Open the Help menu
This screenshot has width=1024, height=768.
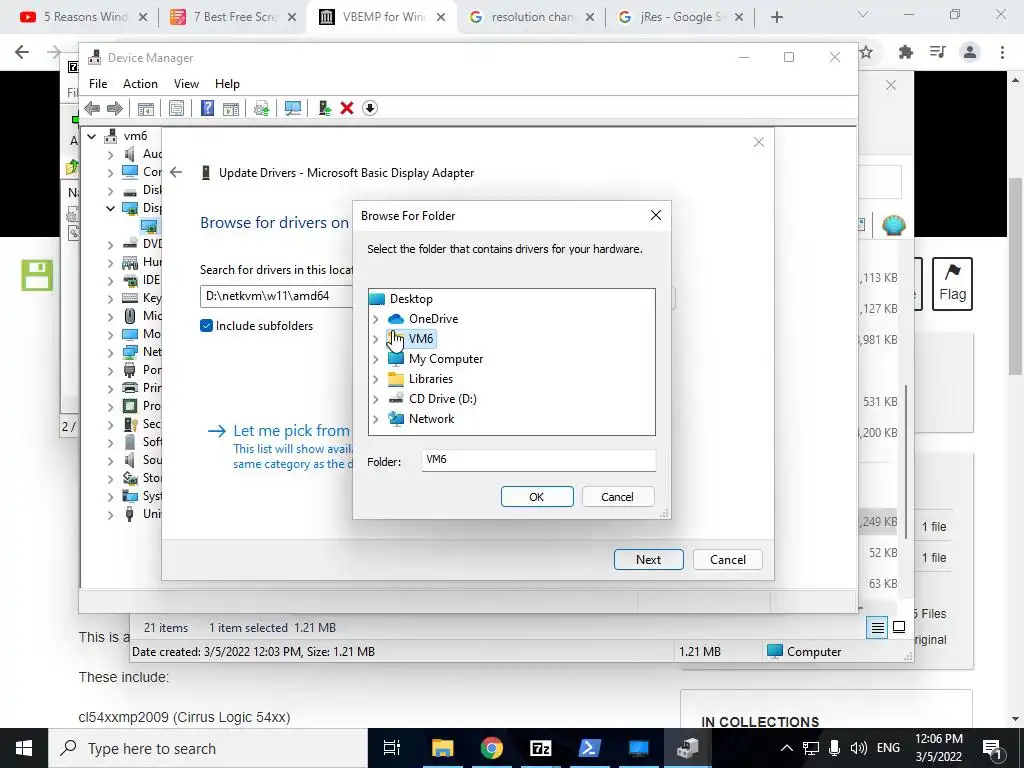[x=227, y=84]
